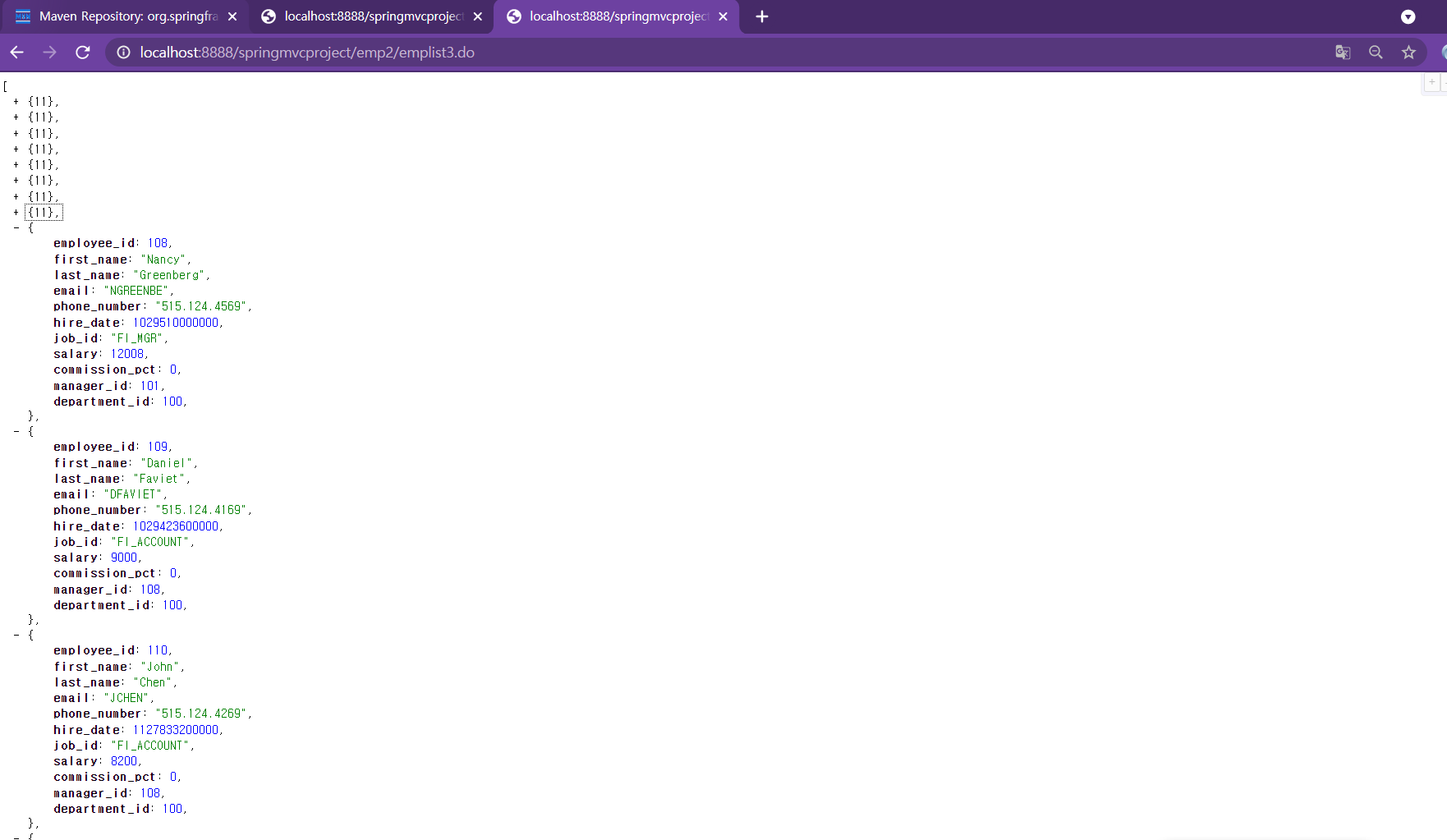Click hire_date value 1029510000000
The width and height of the screenshot is (1447, 840).
pos(176,323)
